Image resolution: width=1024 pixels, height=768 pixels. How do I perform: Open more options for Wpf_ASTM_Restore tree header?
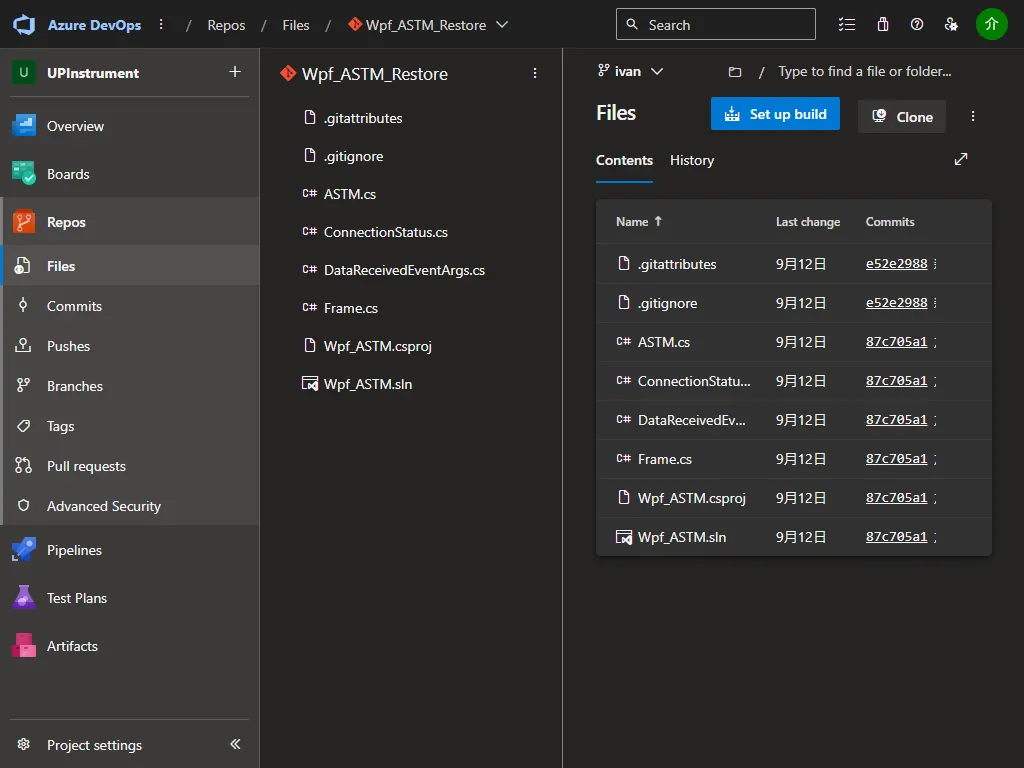[x=535, y=73]
